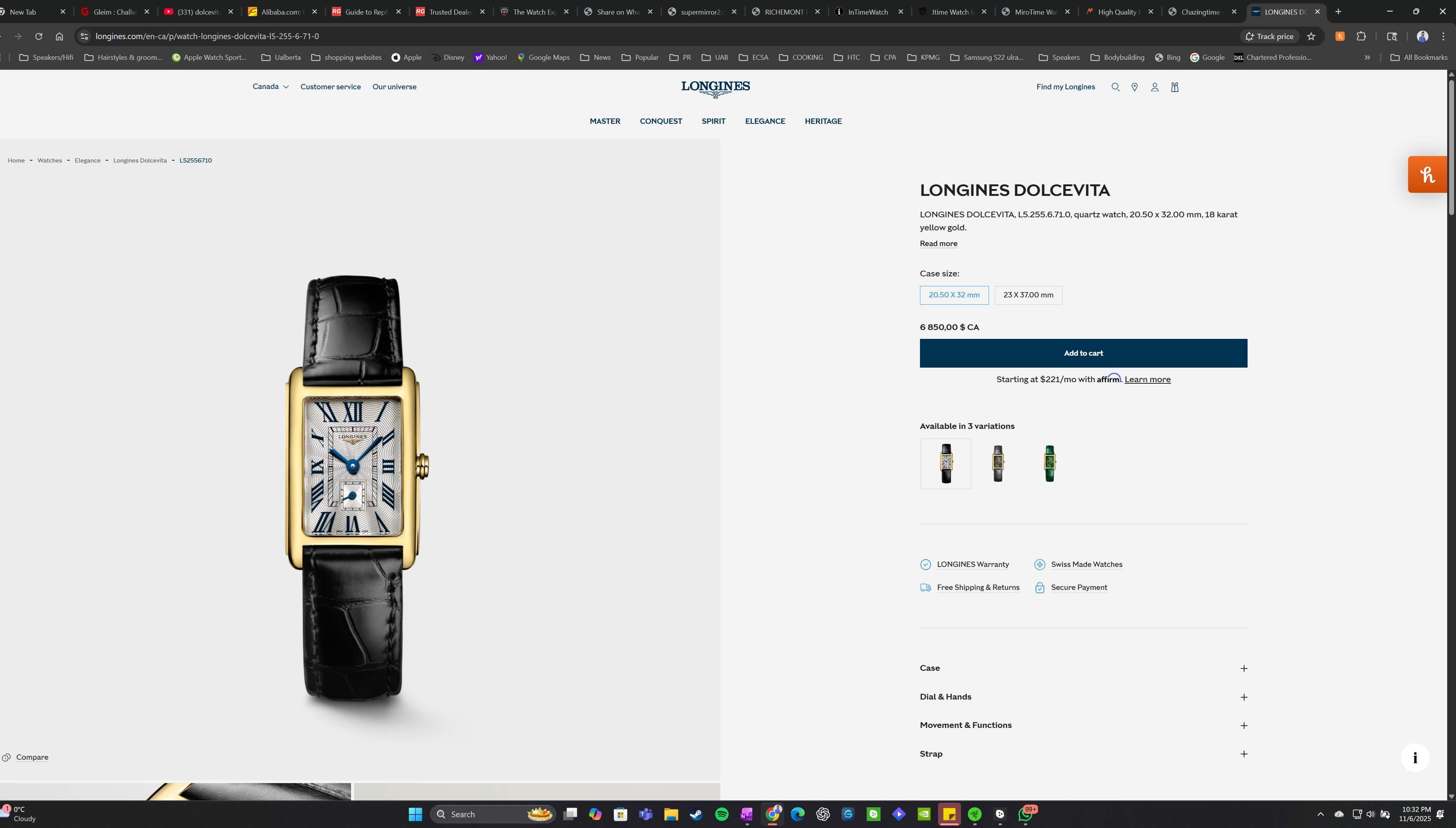Switch to the Alibaba.com tab
1456x828 pixels.
(282, 11)
